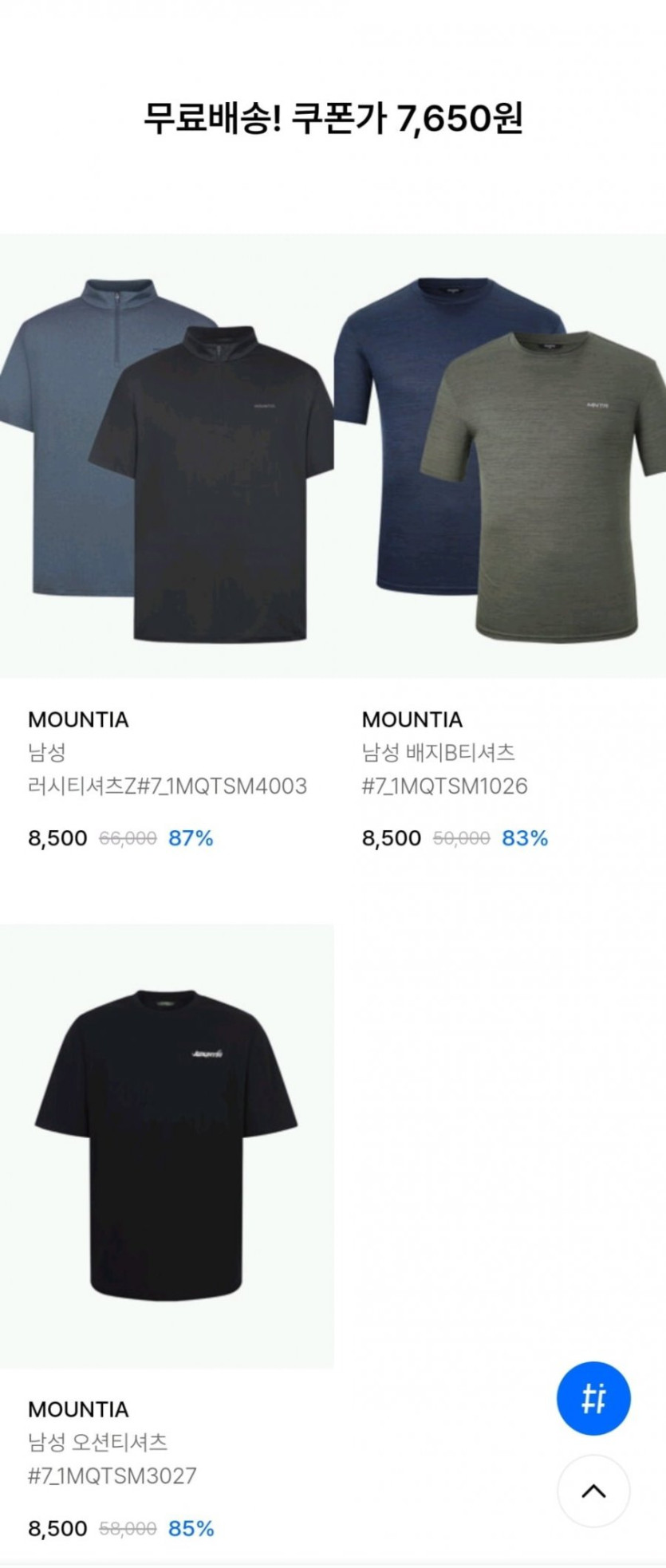Click the struck-through 66,000 original price
The height and width of the screenshot is (1568, 666).
pyautogui.click(x=128, y=838)
